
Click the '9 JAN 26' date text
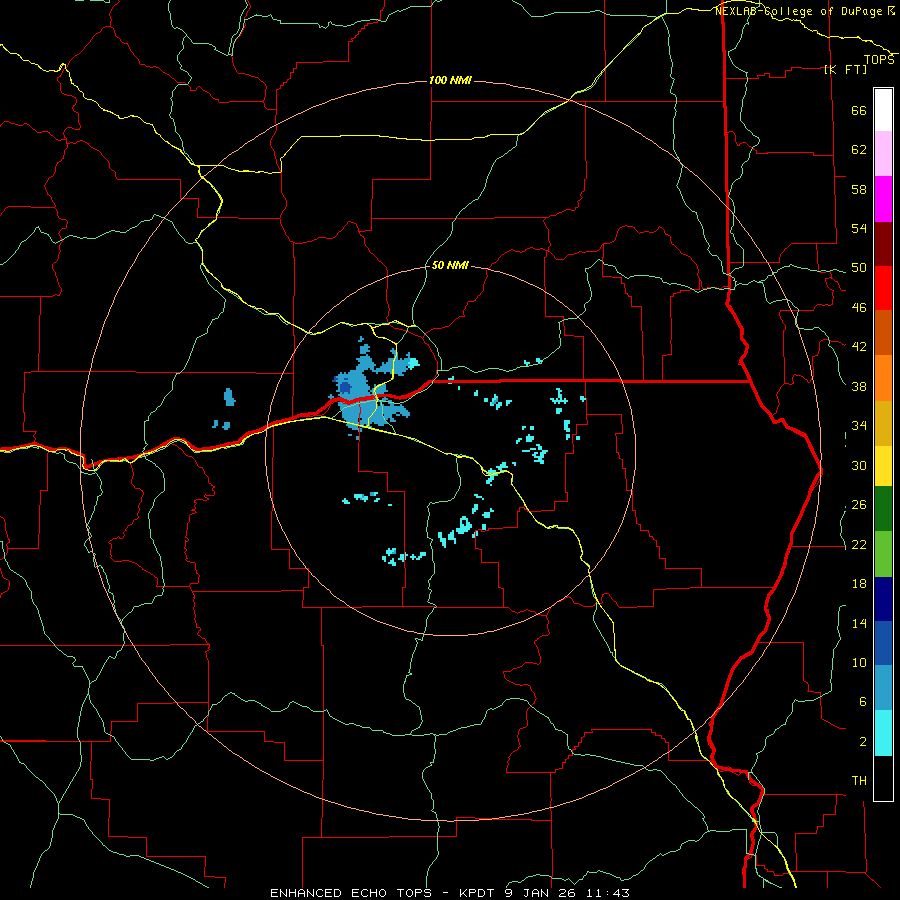pos(542,893)
